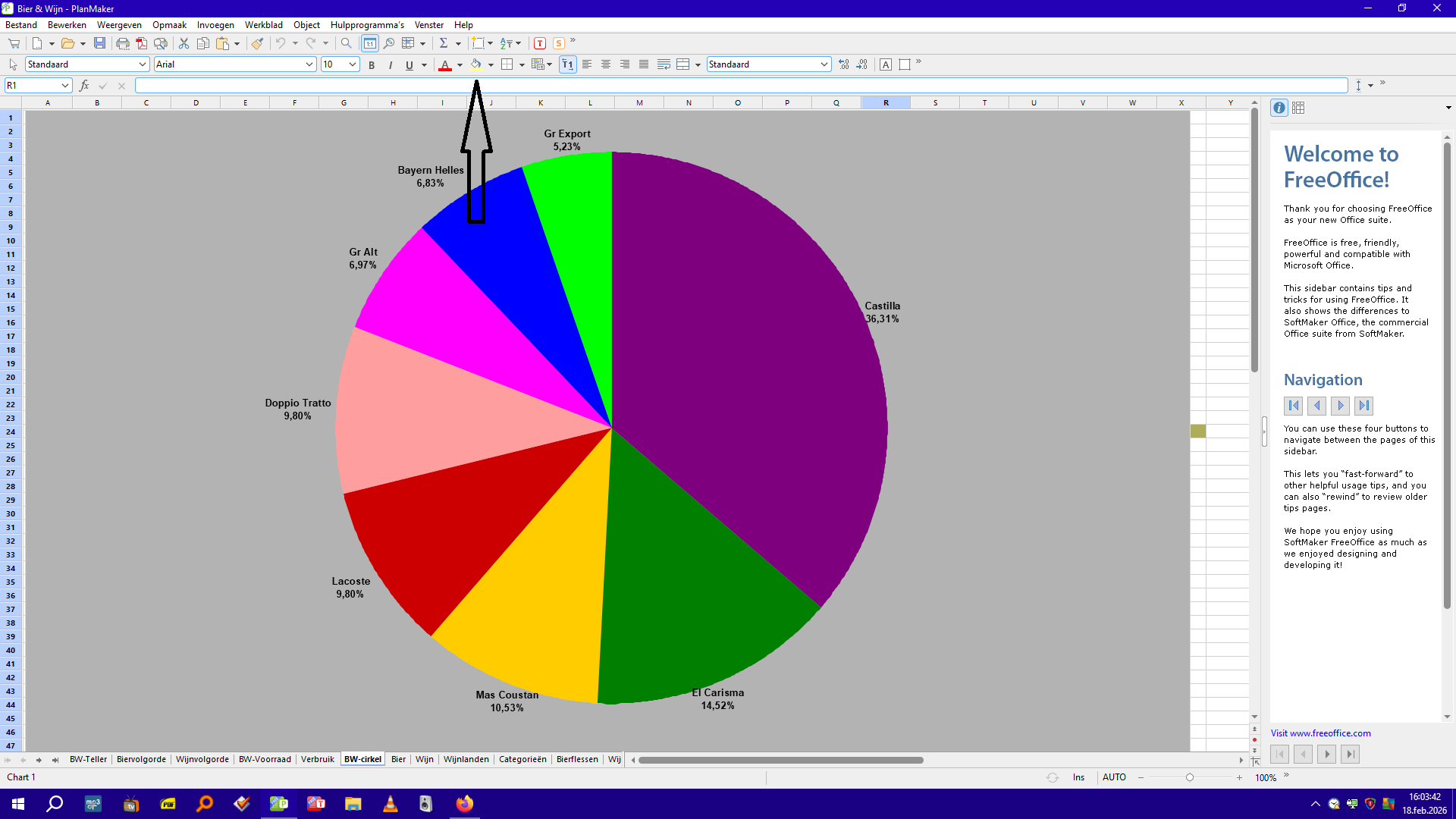Viewport: 1456px width, 819px height.
Task: Click the Export as PDF icon
Action: 141,43
